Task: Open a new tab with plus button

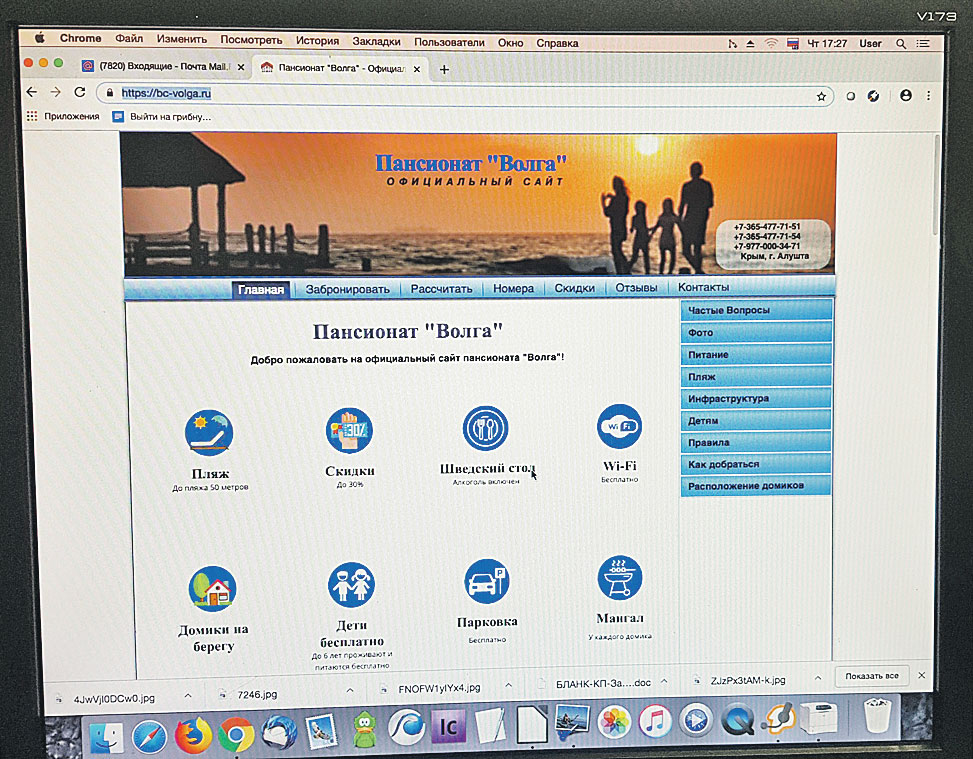Action: (445, 69)
